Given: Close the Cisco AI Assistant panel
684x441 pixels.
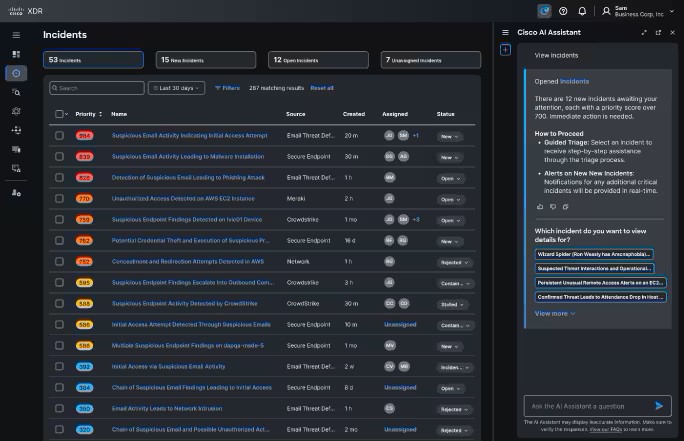Looking at the screenshot, I should coord(672,32).
